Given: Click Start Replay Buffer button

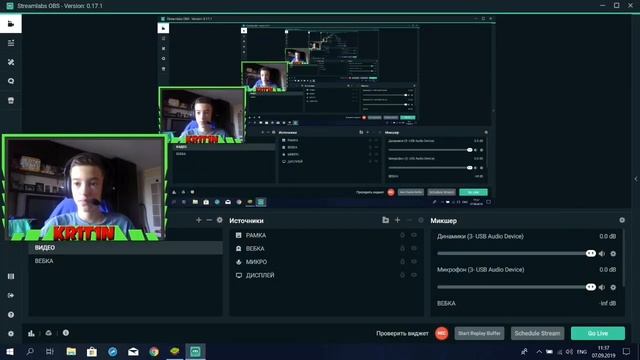Looking at the screenshot, I should pyautogui.click(x=479, y=333).
